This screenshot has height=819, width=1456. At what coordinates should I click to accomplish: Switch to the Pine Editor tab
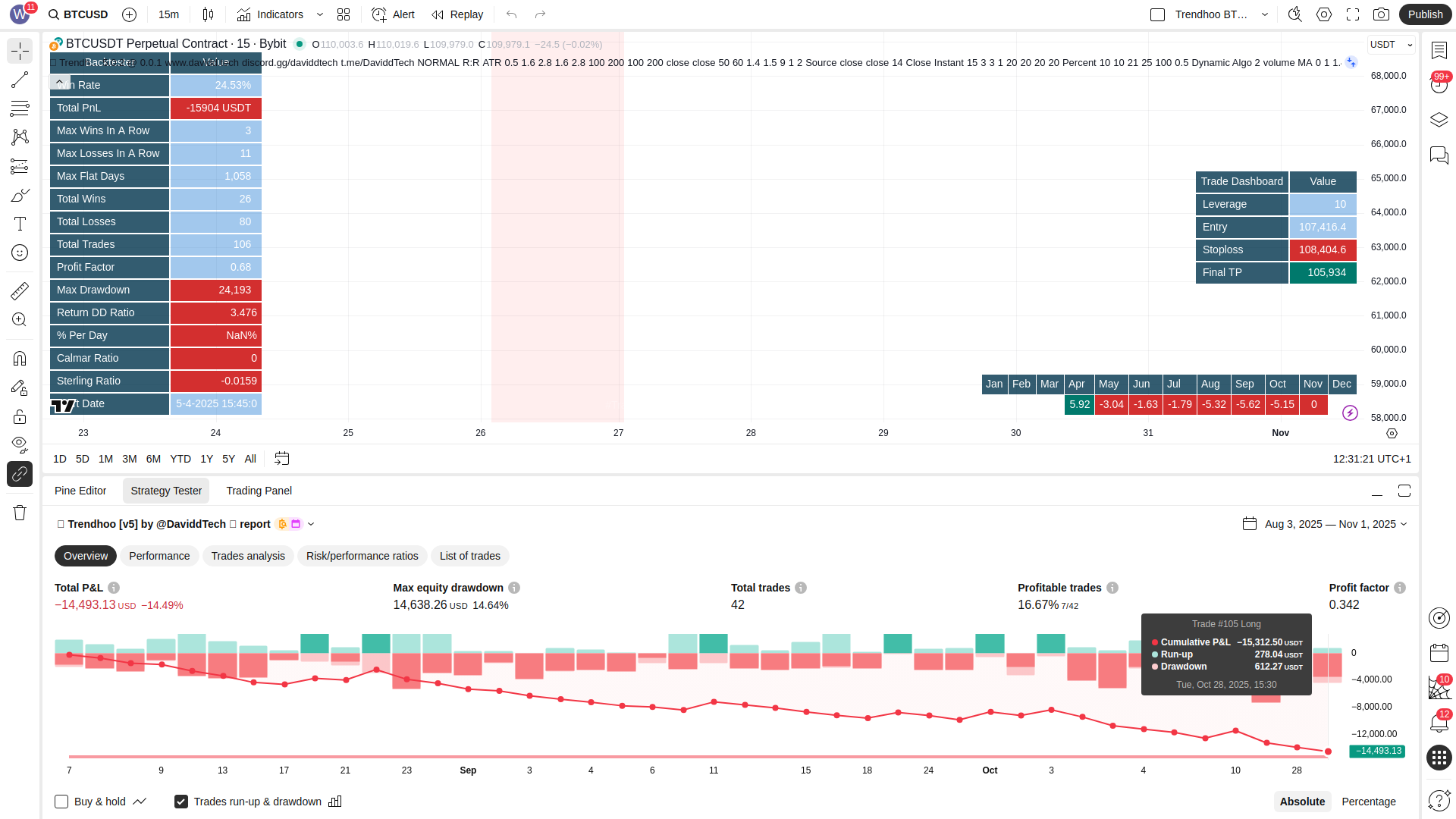80,491
